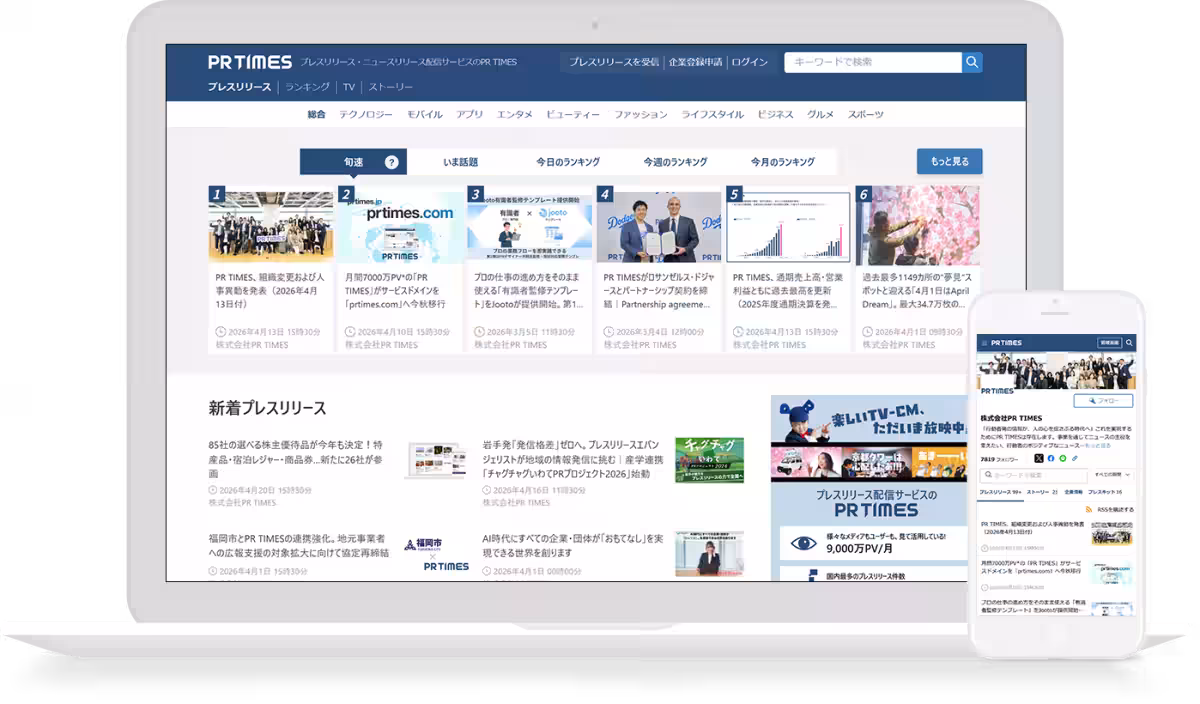Tap プレスキット tab on phone
The height and width of the screenshot is (704, 1200).
pyautogui.click(x=1105, y=492)
